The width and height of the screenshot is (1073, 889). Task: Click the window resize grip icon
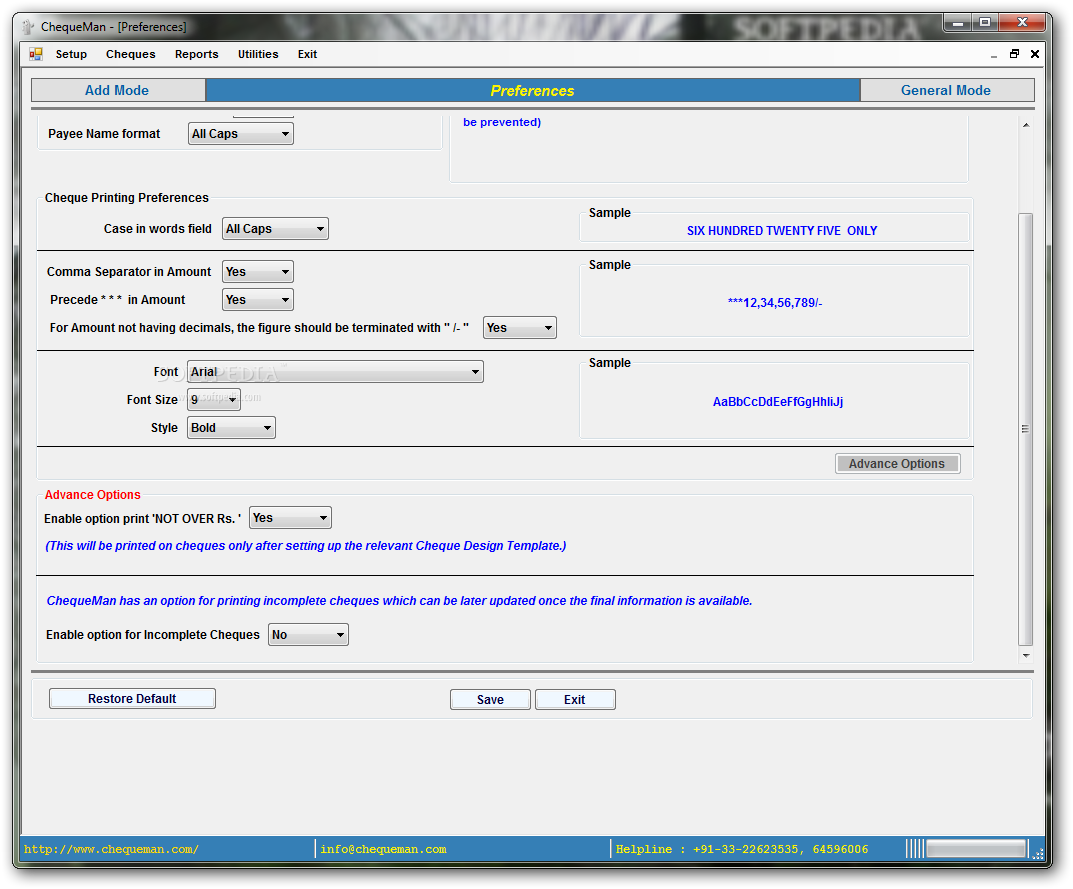(x=1037, y=853)
